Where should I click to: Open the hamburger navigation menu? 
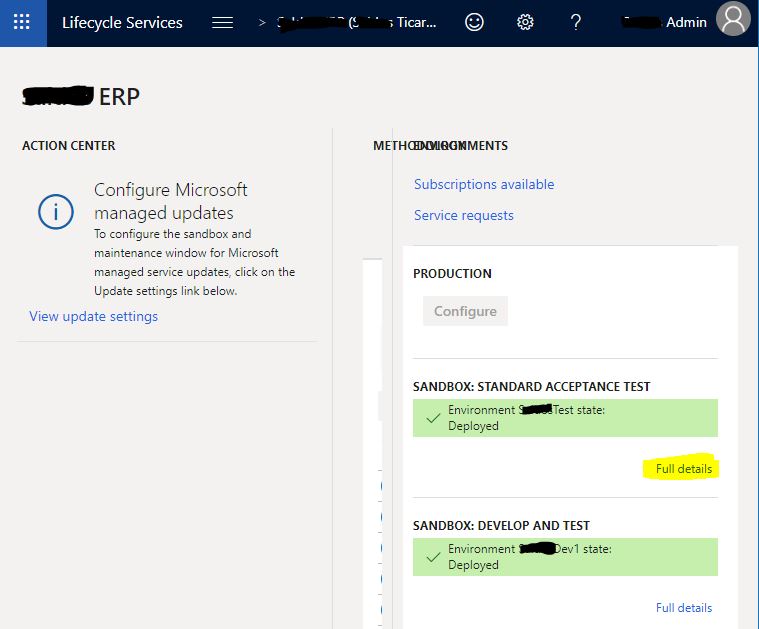[x=222, y=22]
